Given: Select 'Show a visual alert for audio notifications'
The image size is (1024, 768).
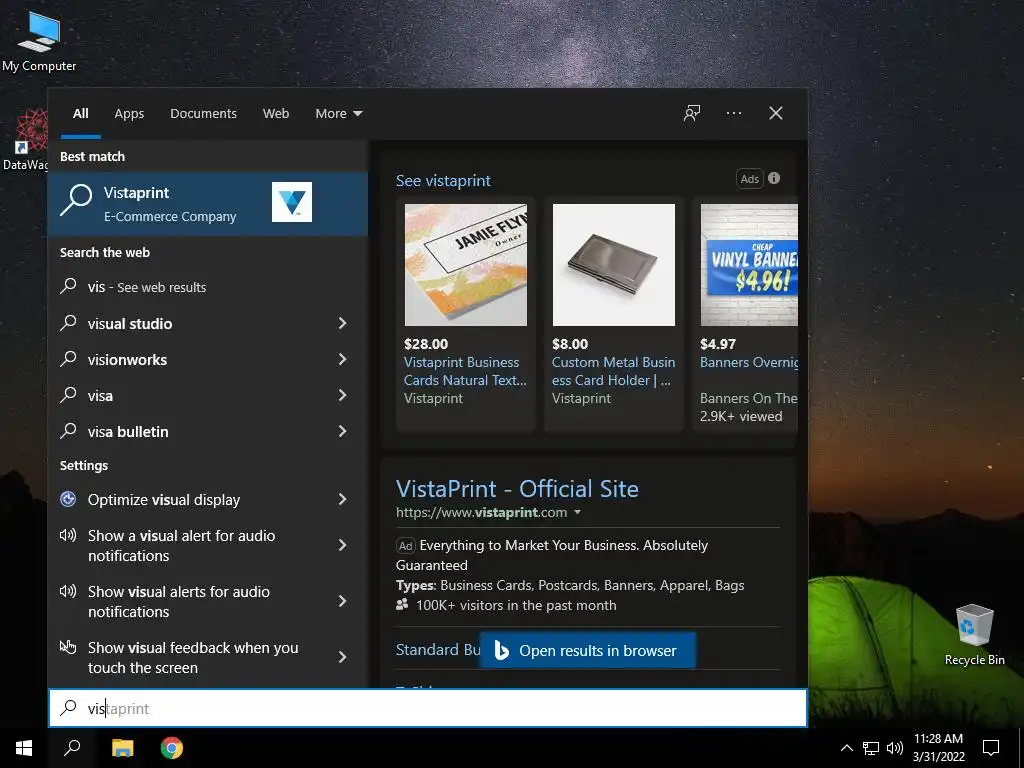Looking at the screenshot, I should [208, 545].
